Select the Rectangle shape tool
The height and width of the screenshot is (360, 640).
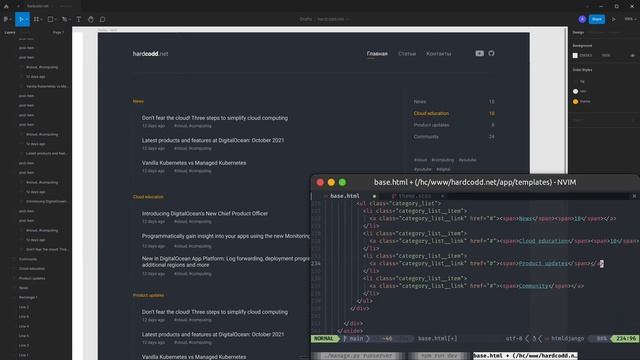tap(50, 19)
